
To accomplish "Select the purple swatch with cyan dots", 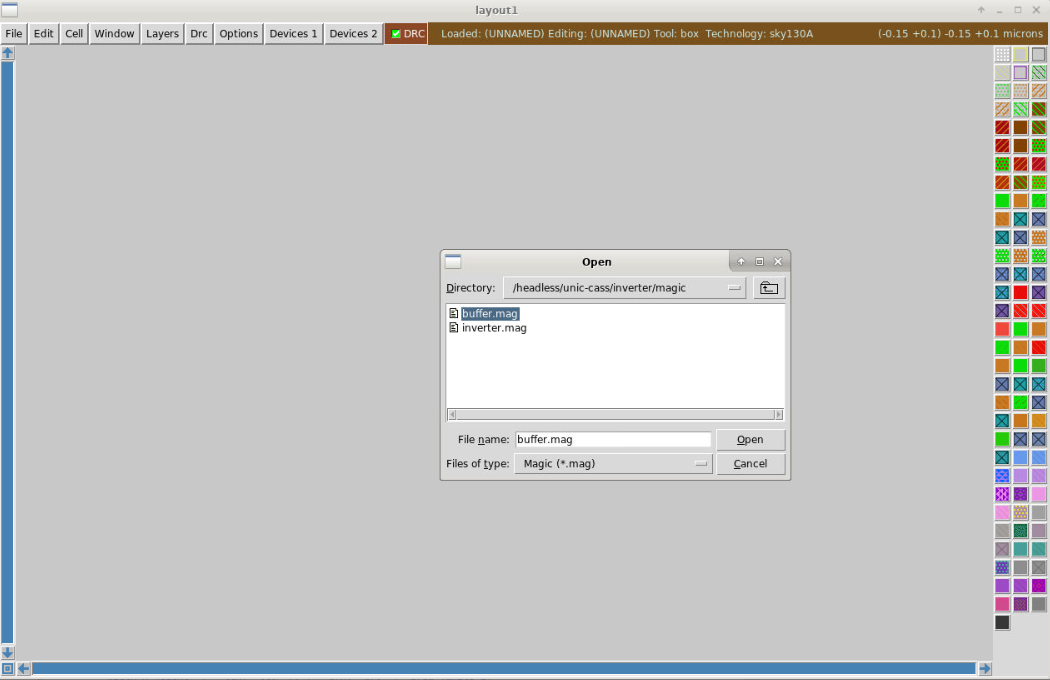I will (x=1002, y=567).
